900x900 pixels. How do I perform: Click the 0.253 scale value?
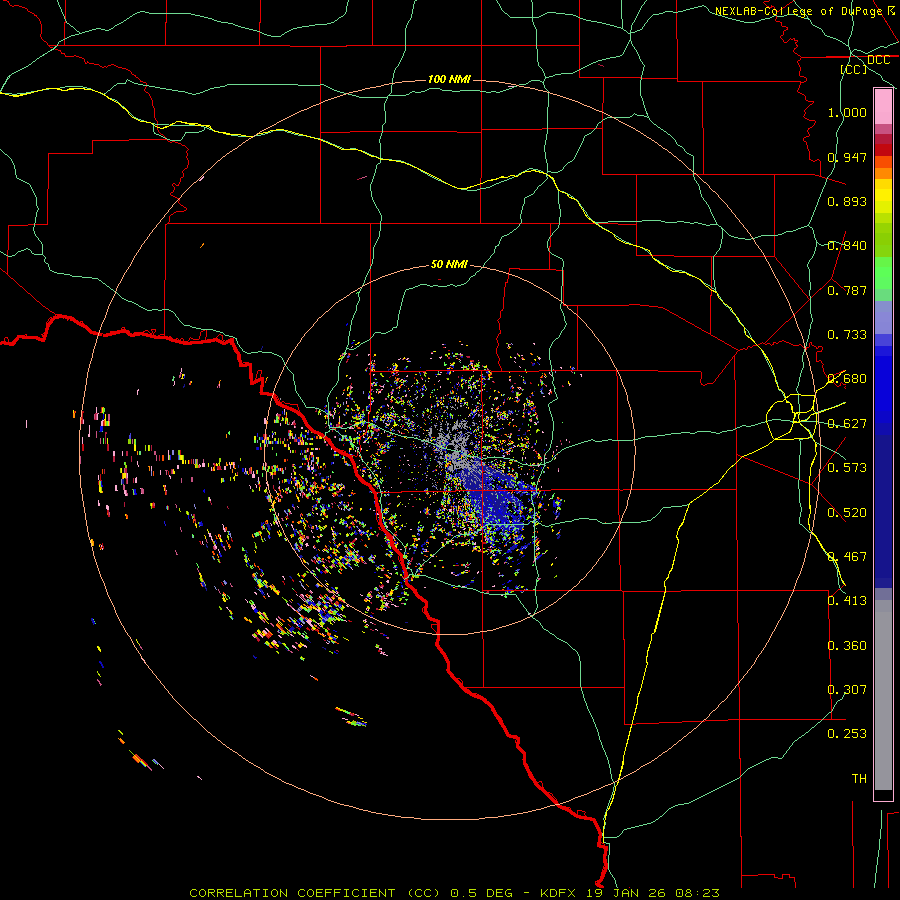[x=847, y=734]
